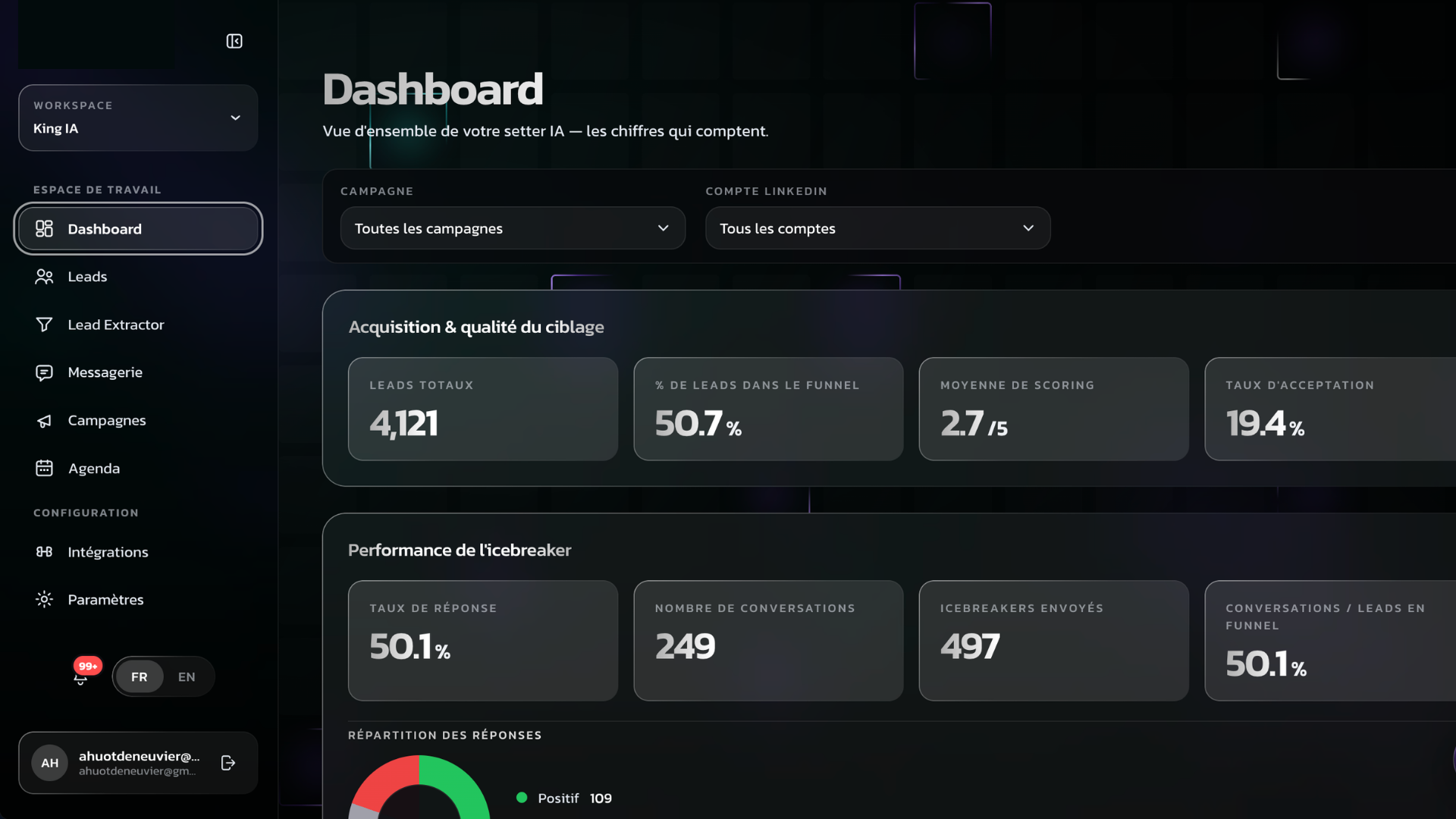Click the Performance de l'icebreaker heading
The image size is (1456, 819).
460,550
